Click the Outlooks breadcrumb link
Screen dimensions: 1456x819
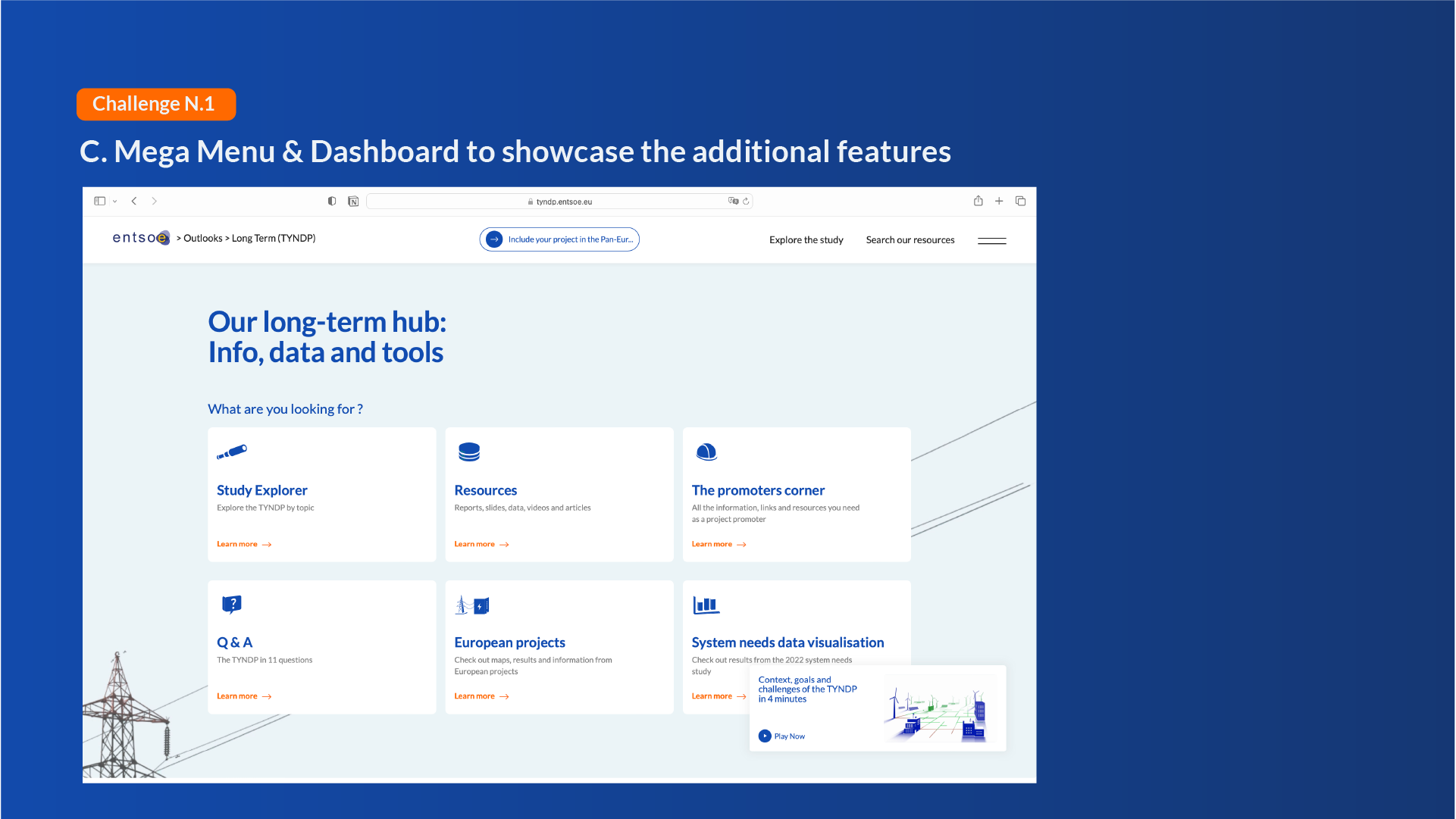tap(202, 239)
